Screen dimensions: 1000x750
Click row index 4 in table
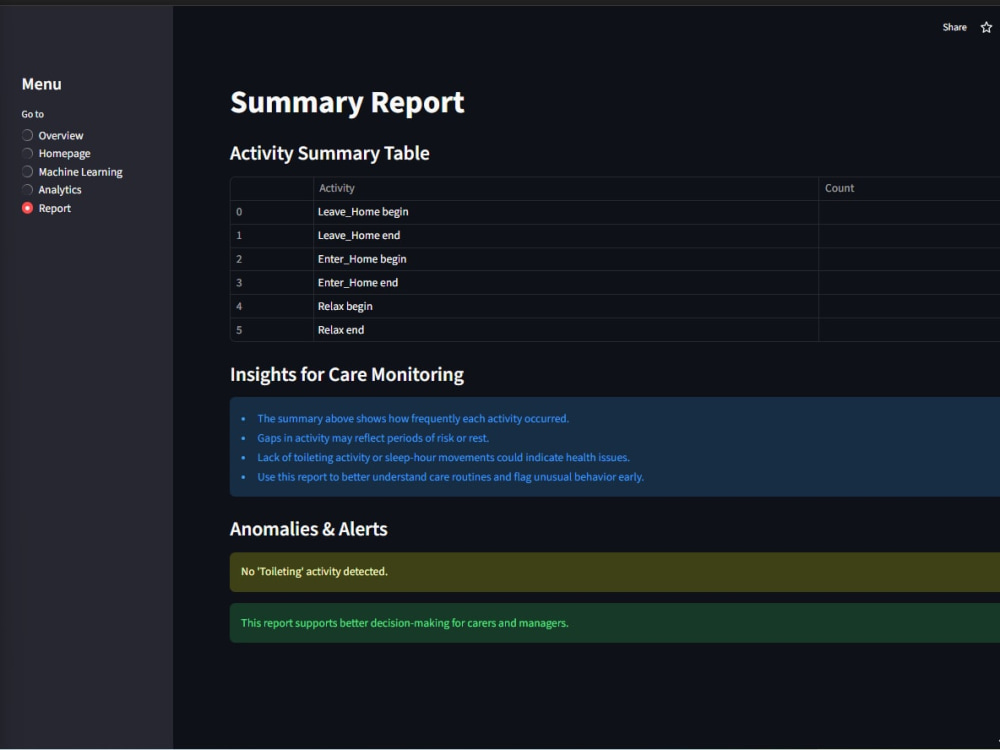(x=272, y=306)
